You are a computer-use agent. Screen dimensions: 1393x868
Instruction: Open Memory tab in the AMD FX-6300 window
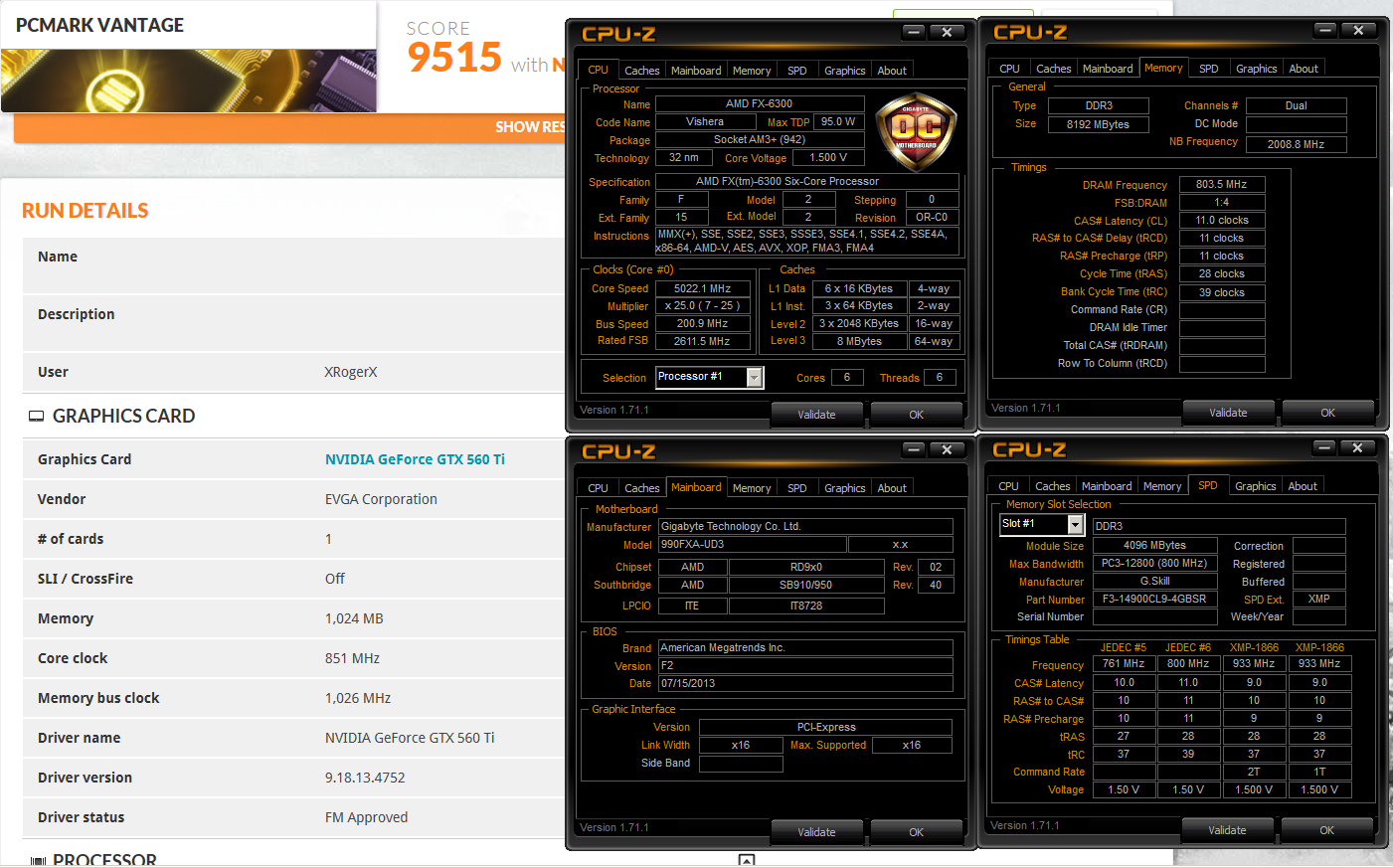click(752, 71)
